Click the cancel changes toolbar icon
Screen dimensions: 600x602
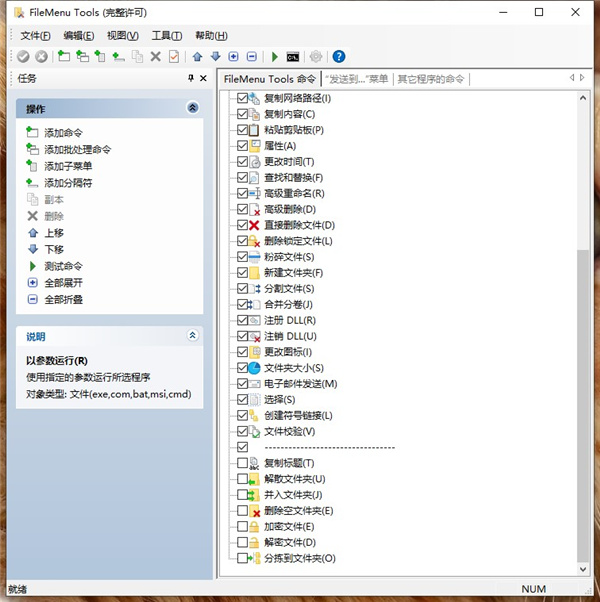41,57
